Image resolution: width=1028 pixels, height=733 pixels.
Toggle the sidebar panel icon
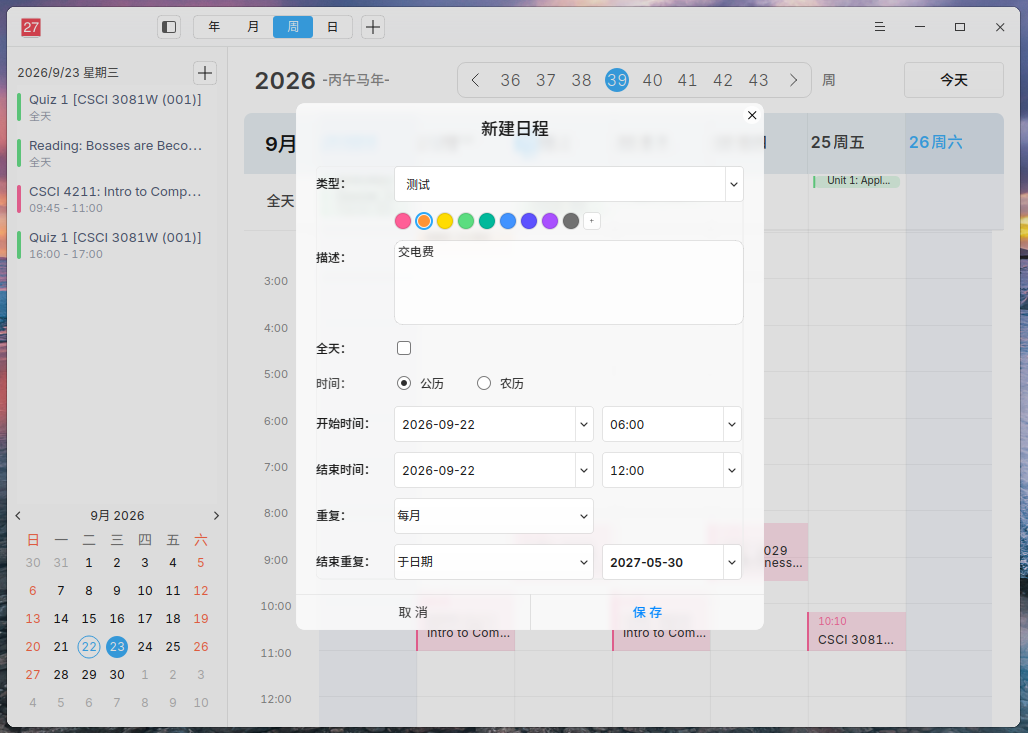(x=169, y=27)
